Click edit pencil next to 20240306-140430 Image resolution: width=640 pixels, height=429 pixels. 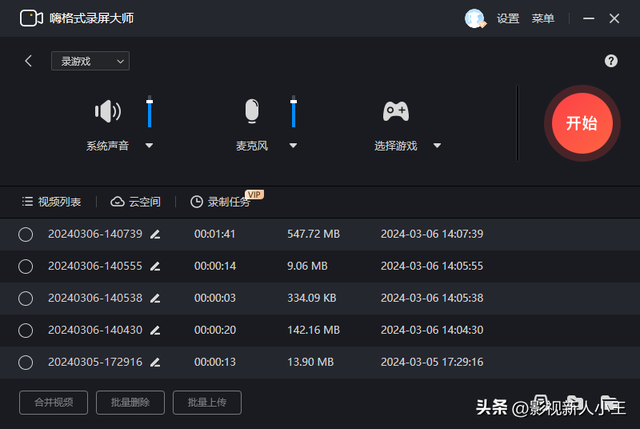coord(155,330)
